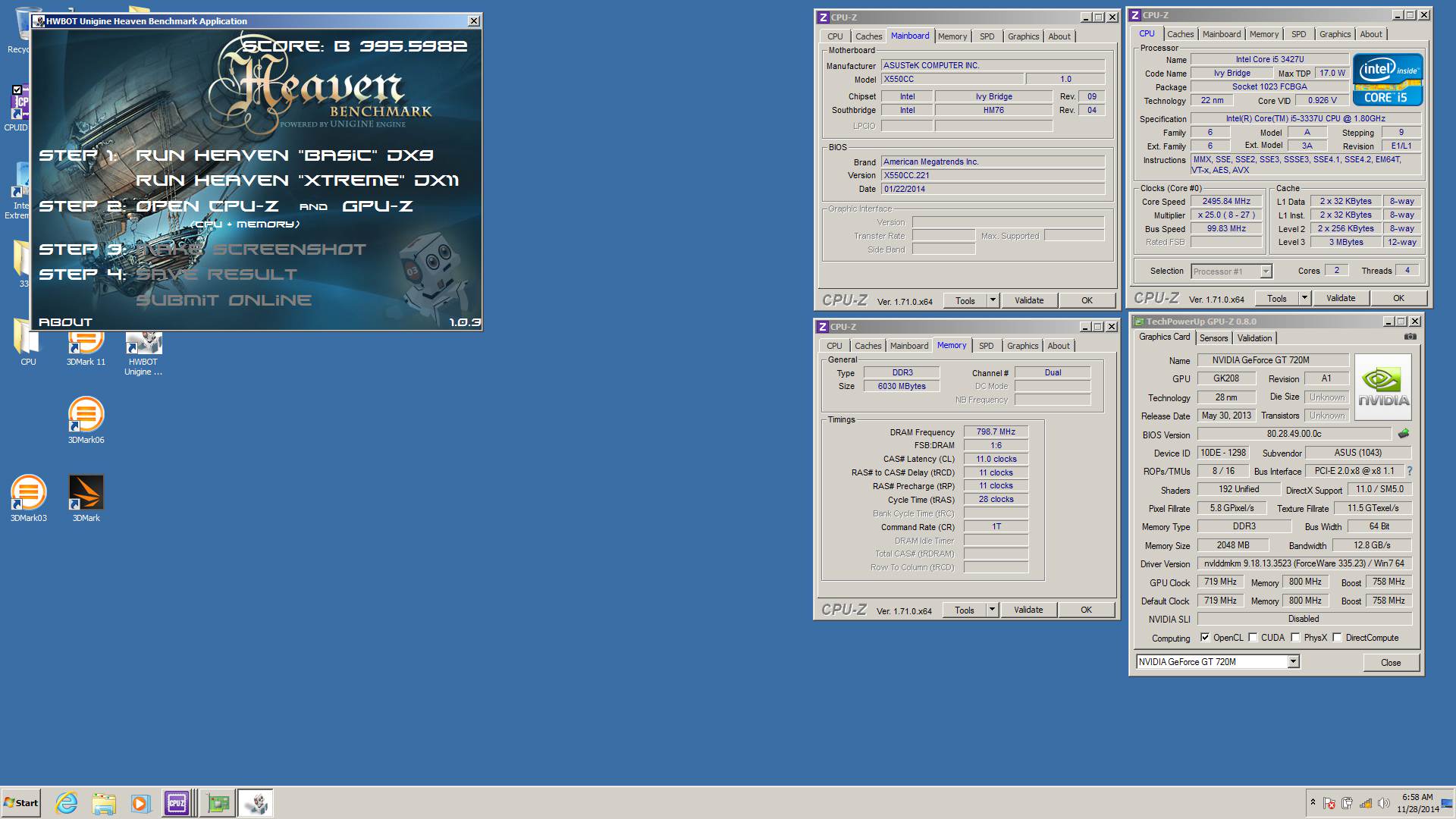This screenshot has width=1456, height=819.
Task: Open the CPU folder on desktop
Action: click(x=28, y=342)
